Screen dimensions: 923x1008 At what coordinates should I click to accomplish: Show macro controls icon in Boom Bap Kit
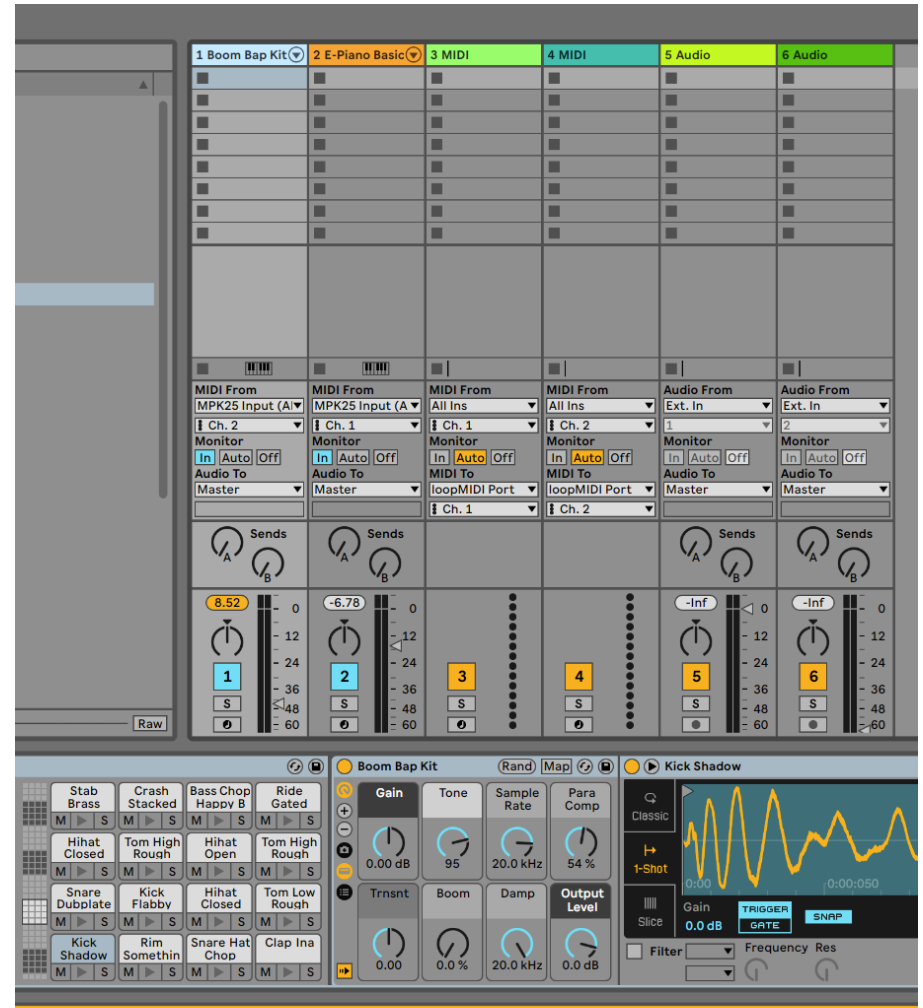[x=345, y=790]
